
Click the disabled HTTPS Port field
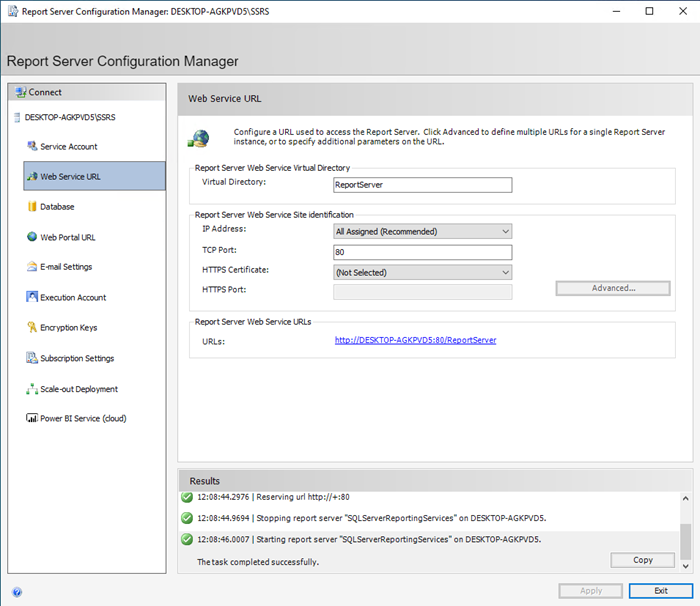[x=422, y=292]
